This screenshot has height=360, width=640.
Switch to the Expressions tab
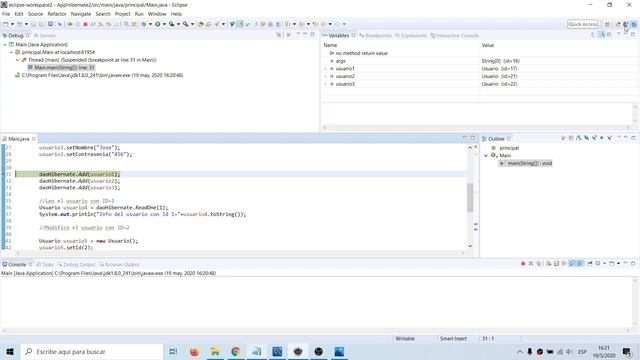click(x=411, y=36)
